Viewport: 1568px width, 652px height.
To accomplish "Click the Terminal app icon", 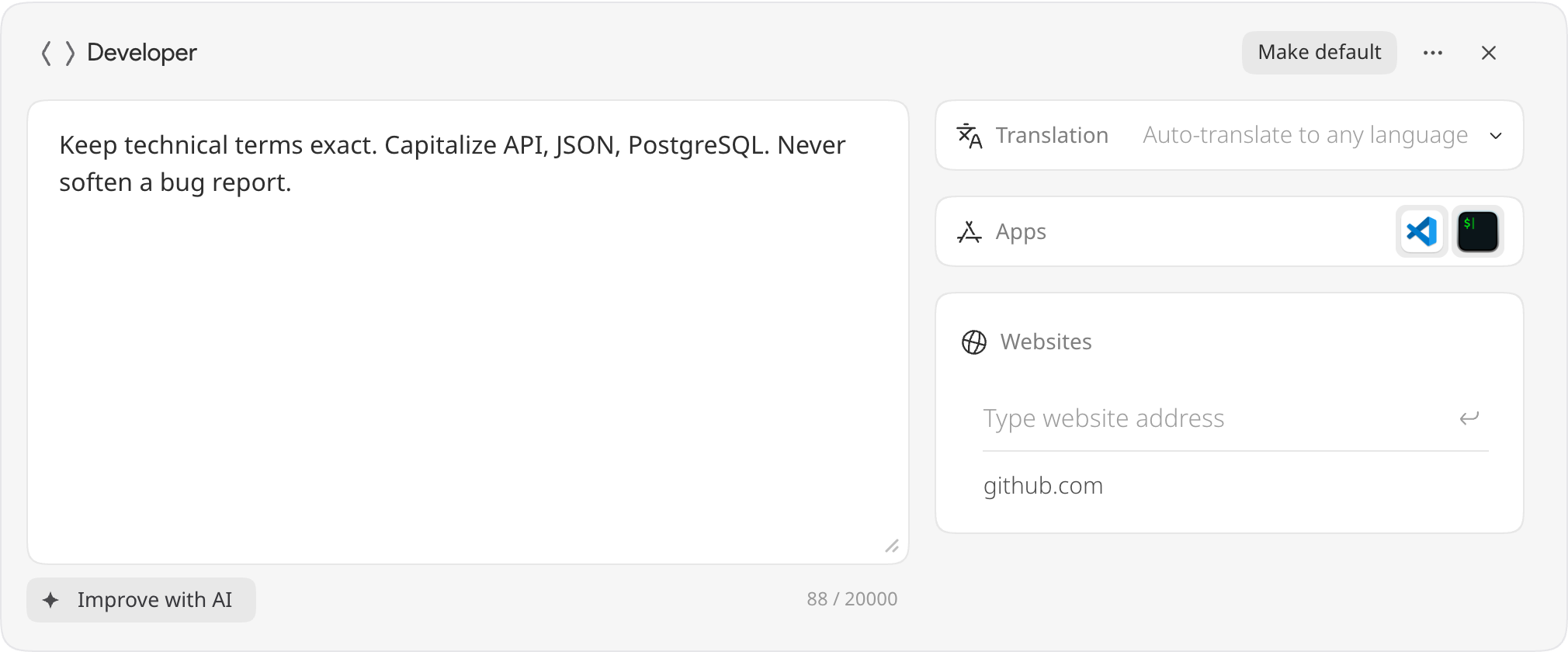I will point(1477,231).
